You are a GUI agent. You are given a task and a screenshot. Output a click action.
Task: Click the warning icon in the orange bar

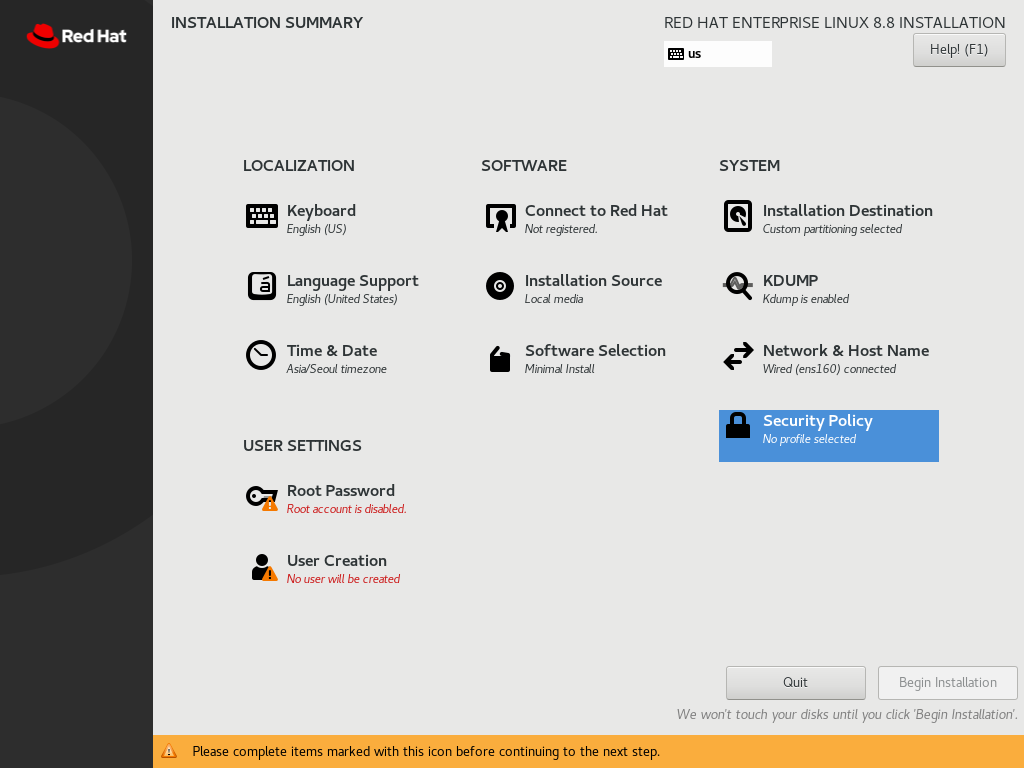point(169,751)
